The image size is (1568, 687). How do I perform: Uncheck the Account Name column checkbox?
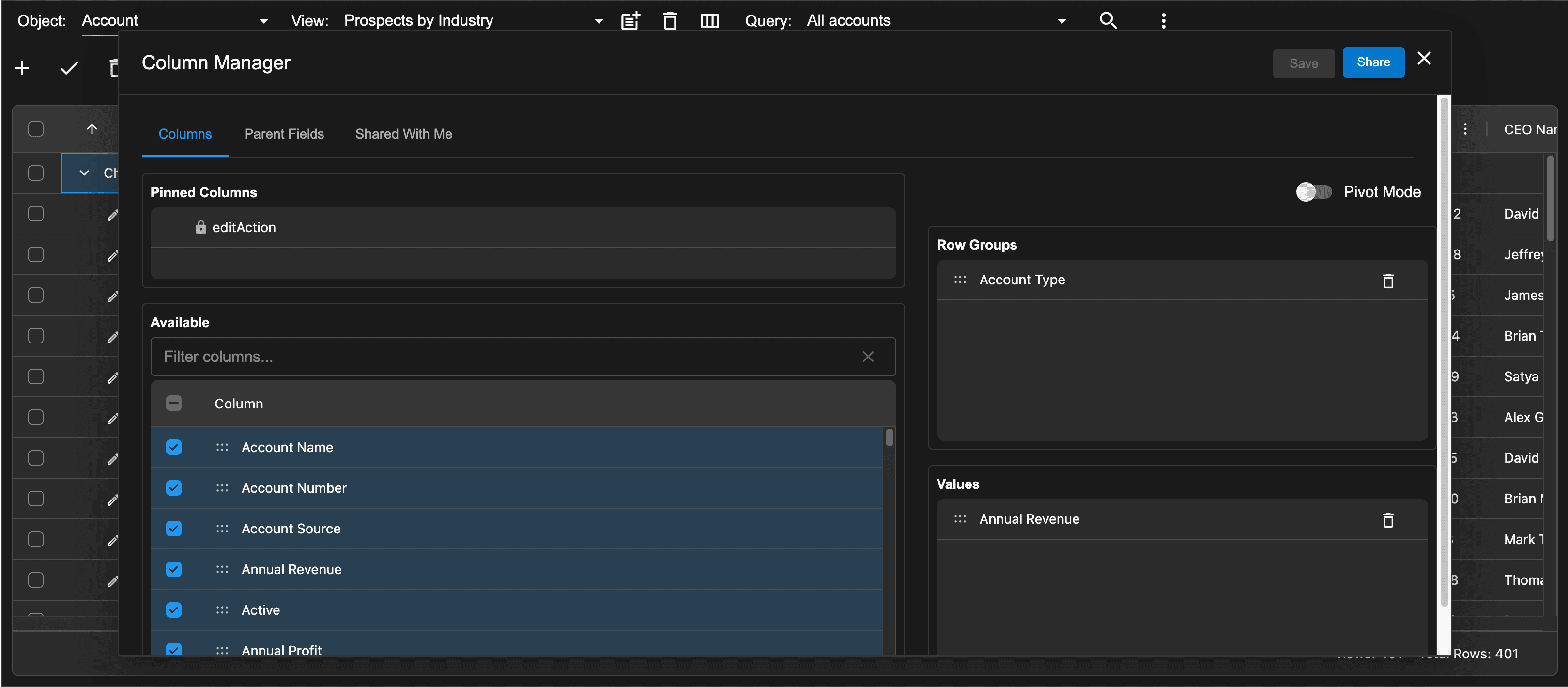pos(173,447)
